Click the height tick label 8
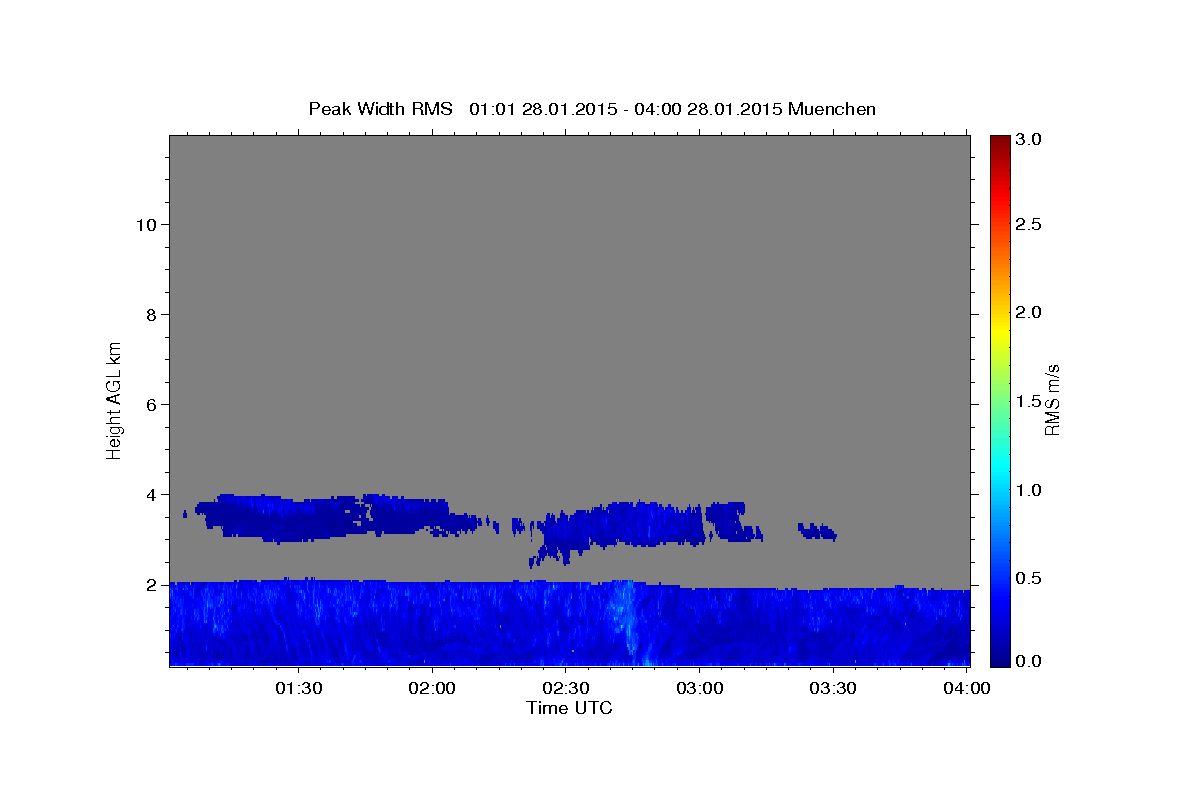 pos(150,314)
